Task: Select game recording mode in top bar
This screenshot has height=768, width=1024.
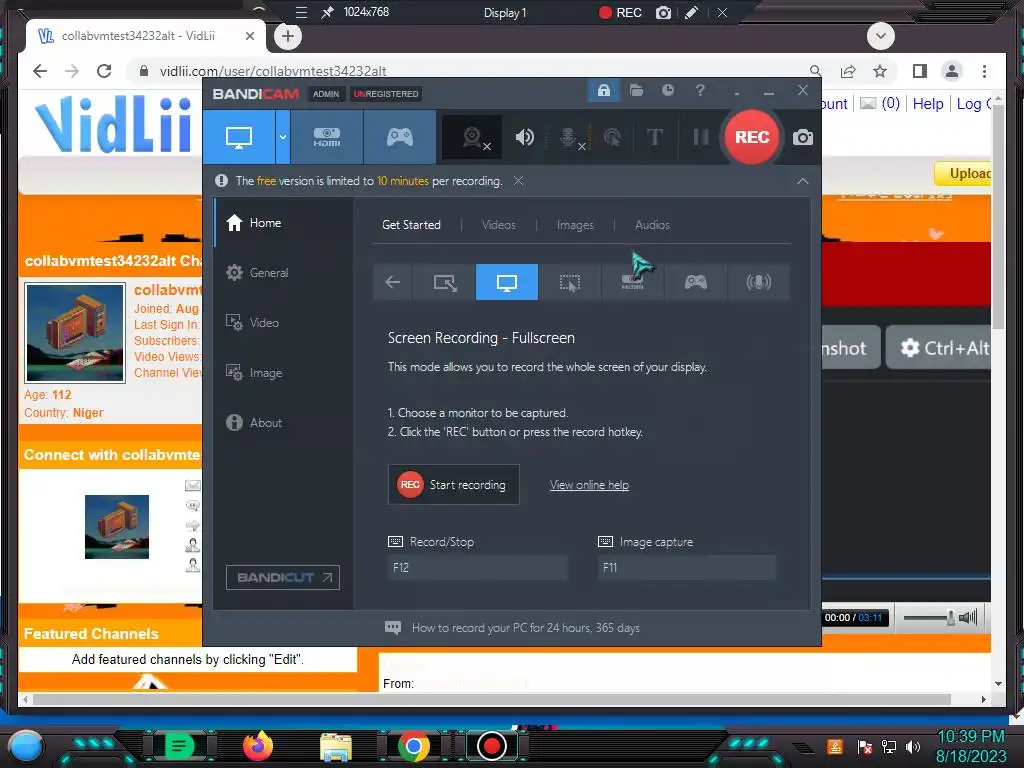Action: 400,137
